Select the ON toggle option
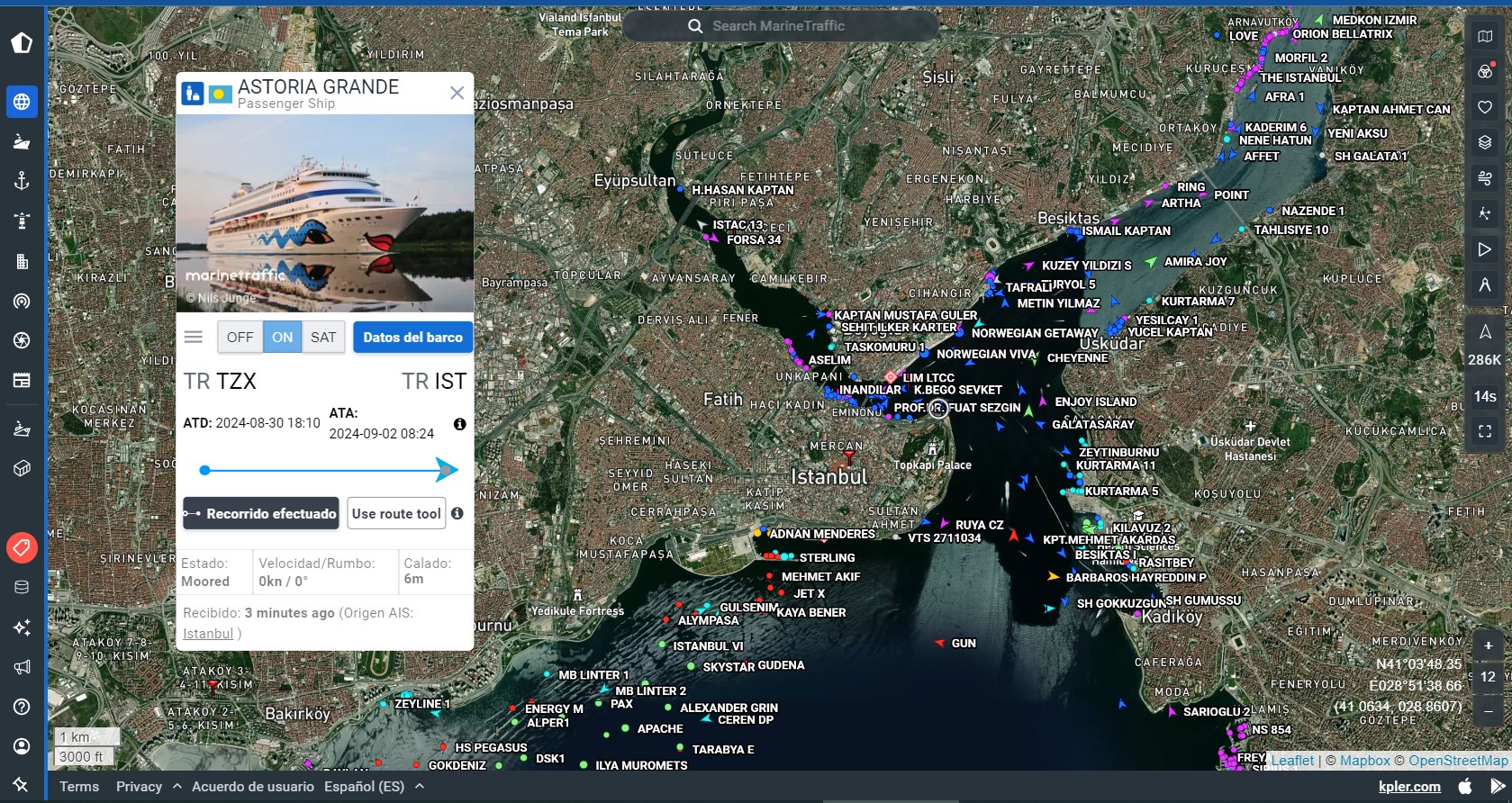The image size is (1512, 803). coord(283,338)
